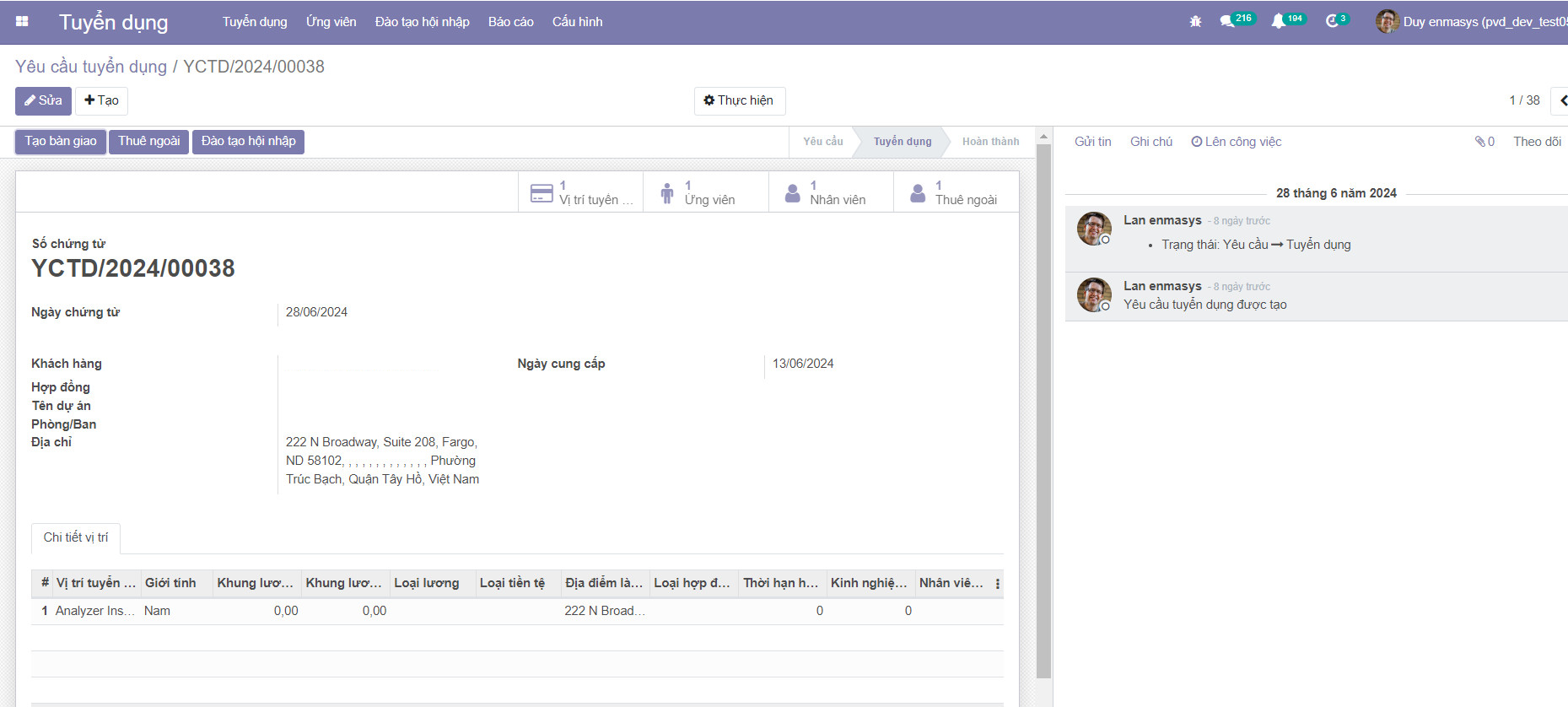Screen dimensions: 1568x707
Task: Open the Cấu hình menu
Action: pyautogui.click(x=577, y=22)
